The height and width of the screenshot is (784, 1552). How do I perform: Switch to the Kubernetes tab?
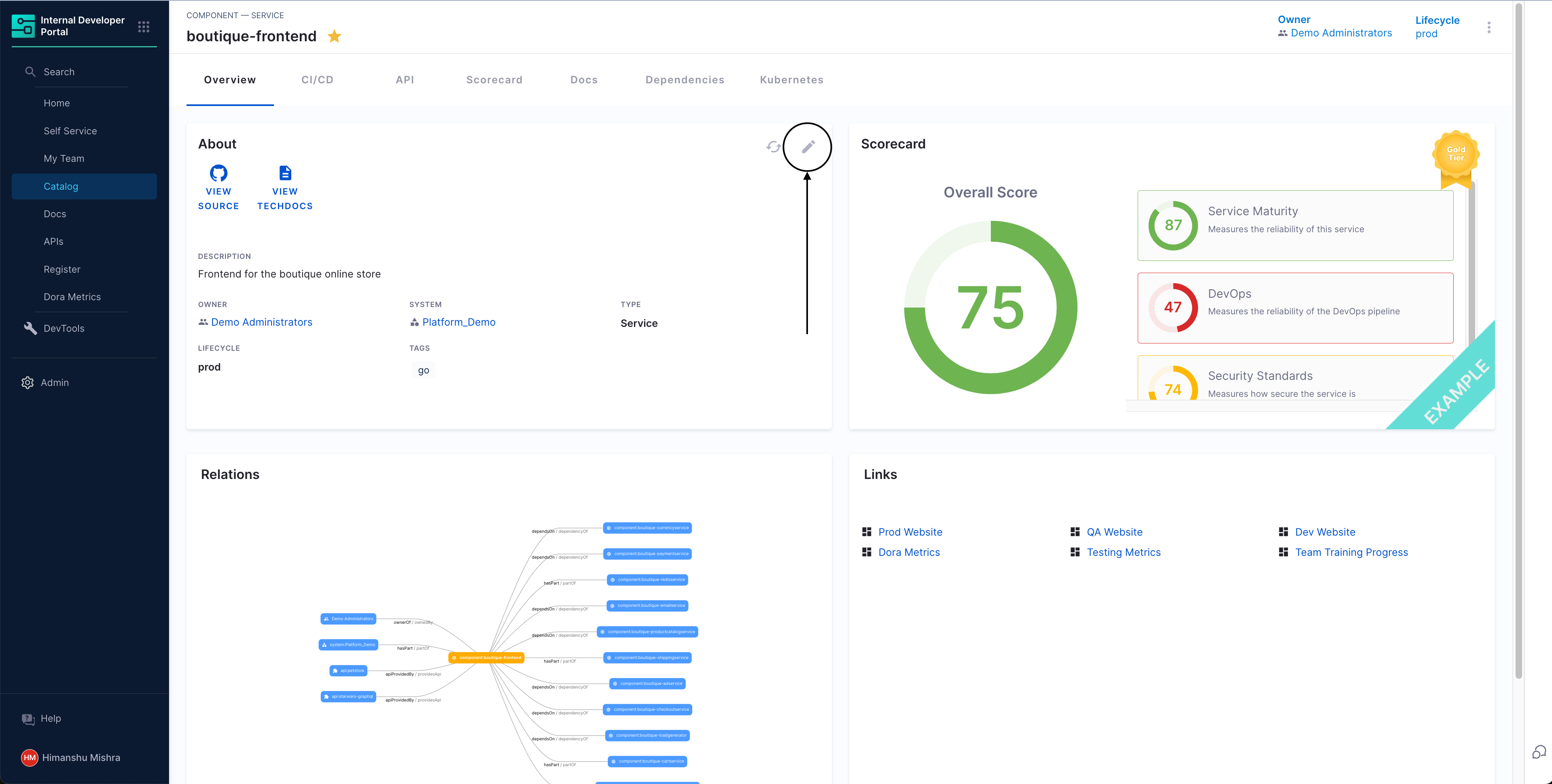(791, 80)
